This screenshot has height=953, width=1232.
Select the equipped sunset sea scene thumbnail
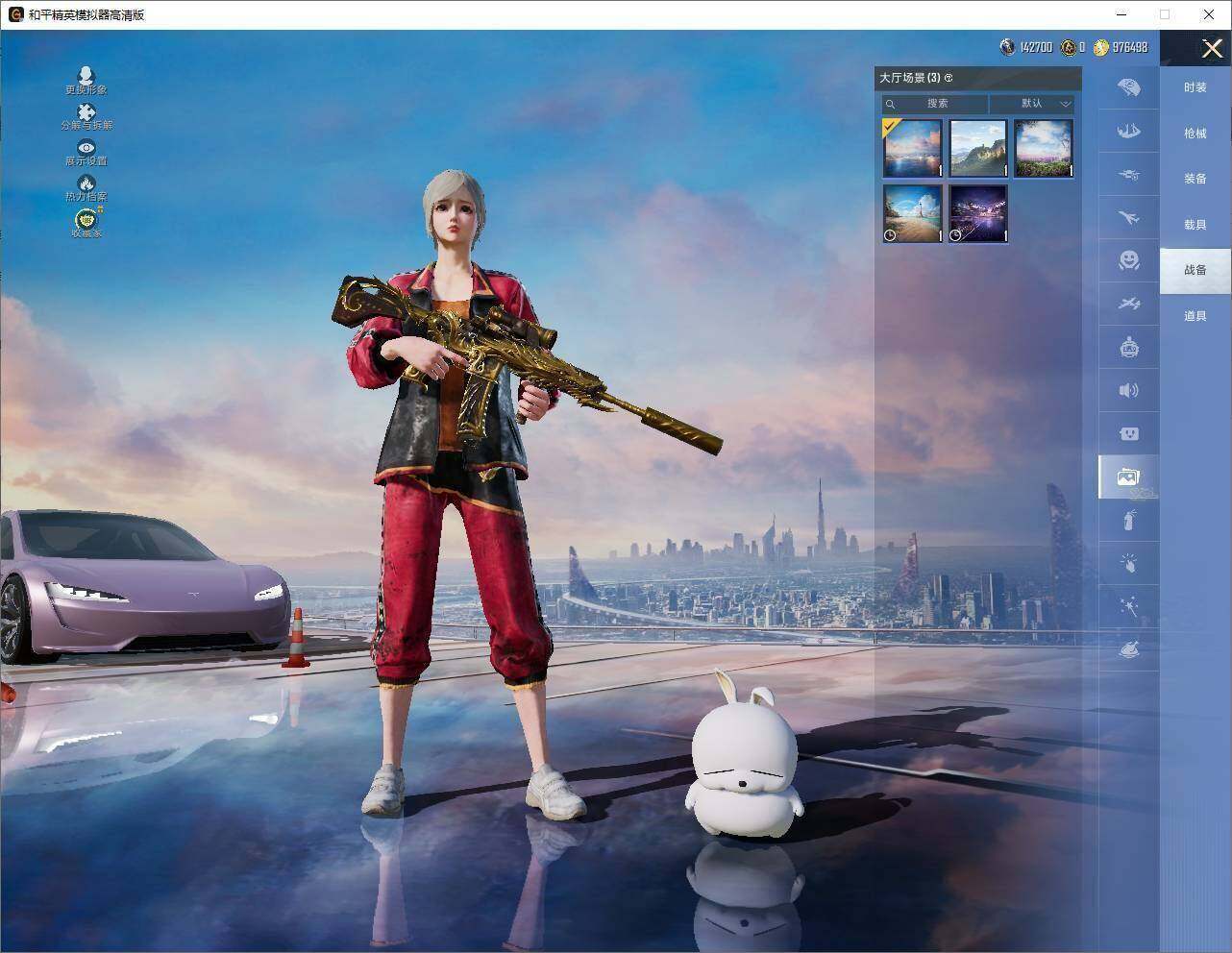point(913,148)
